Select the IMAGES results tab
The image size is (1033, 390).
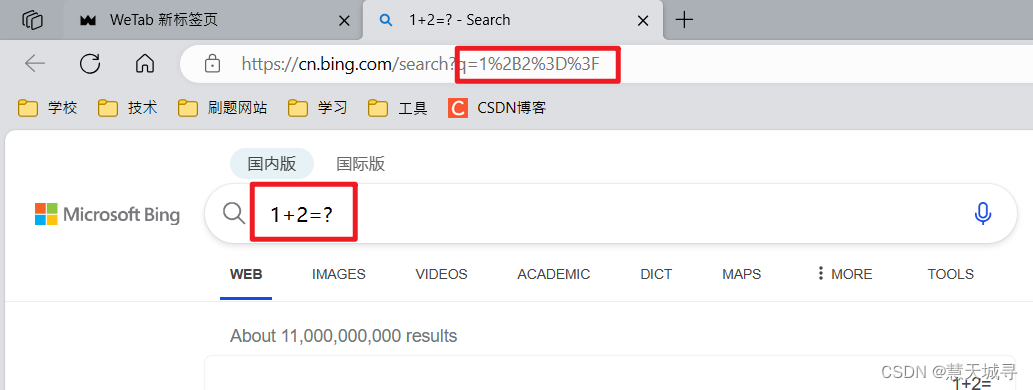pyautogui.click(x=339, y=274)
